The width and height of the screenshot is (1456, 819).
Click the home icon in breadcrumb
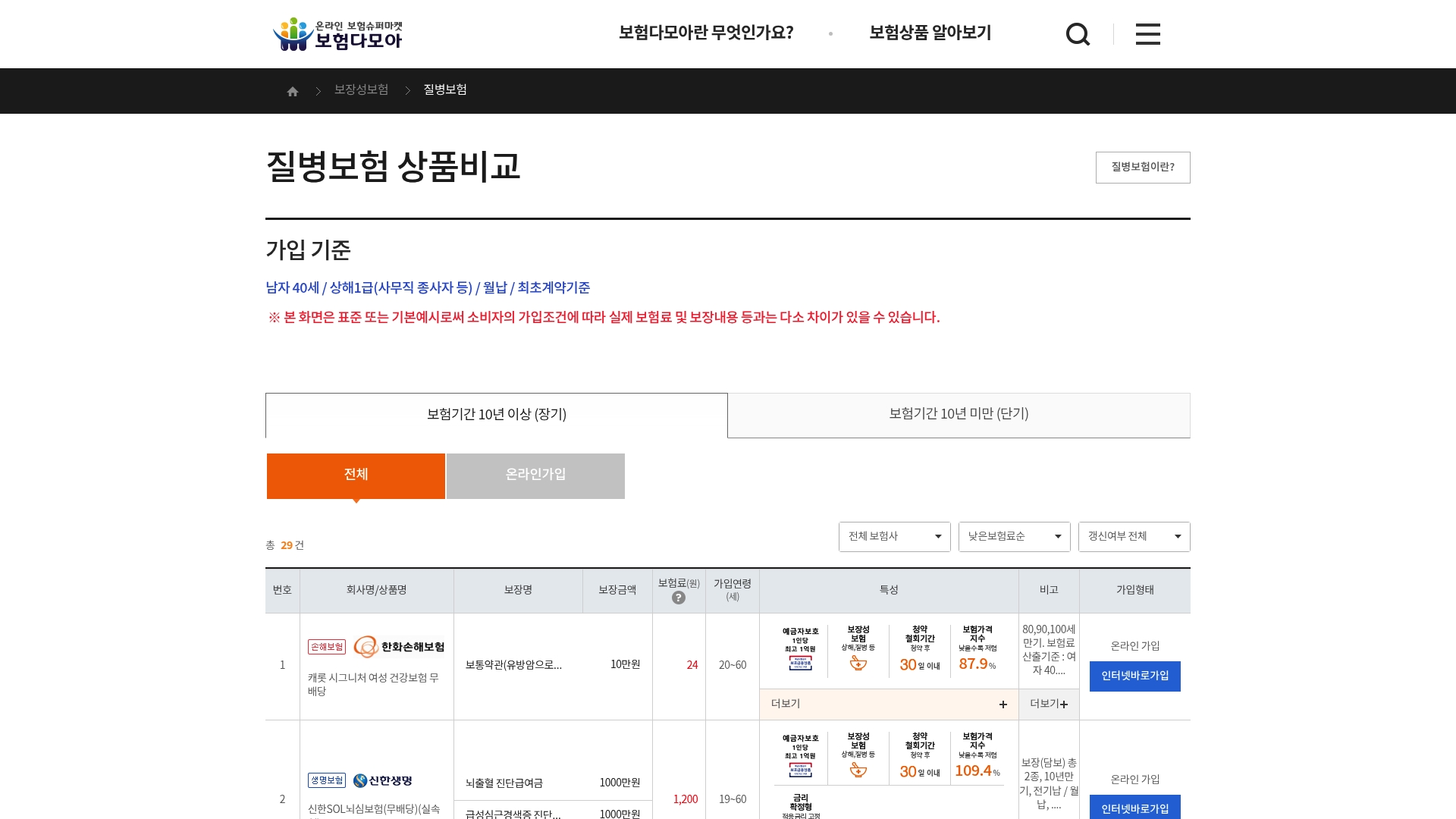(293, 92)
